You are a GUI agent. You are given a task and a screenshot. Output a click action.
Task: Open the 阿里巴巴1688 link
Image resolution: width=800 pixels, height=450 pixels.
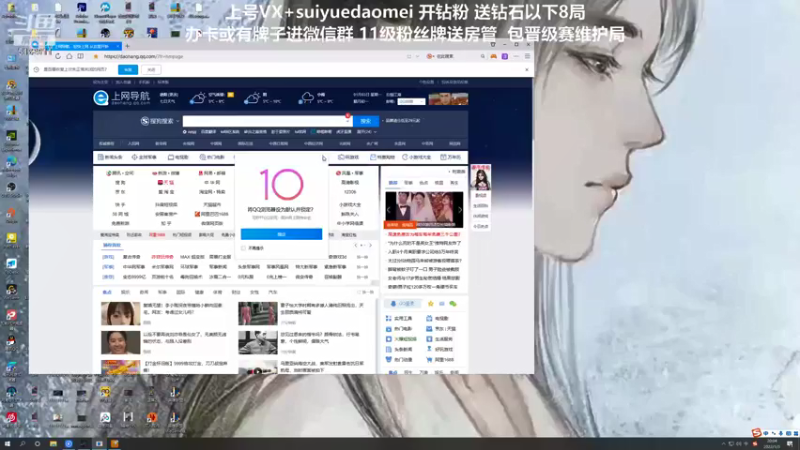(212, 214)
